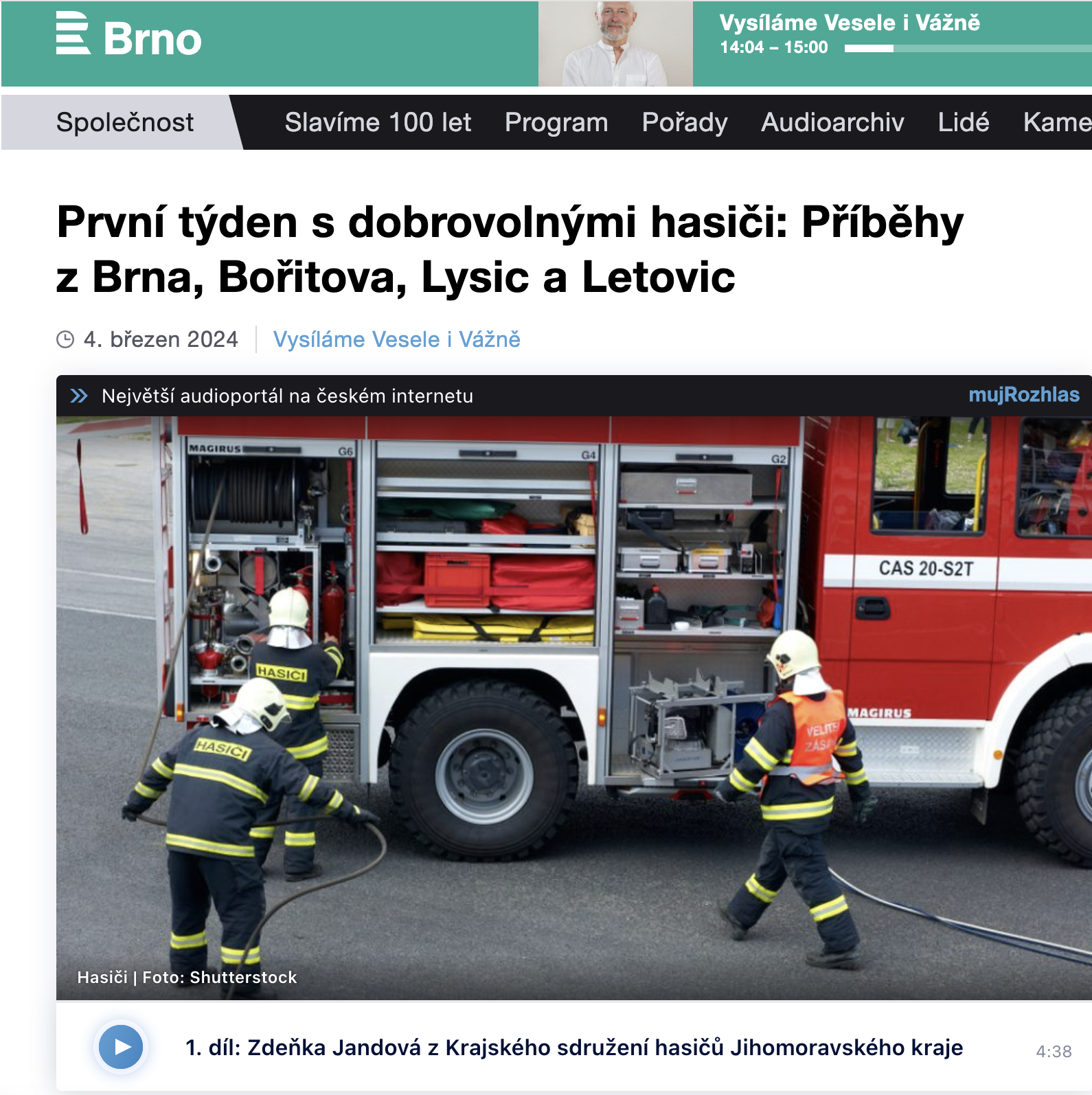Go to the Program menu item
Viewport: 1092px width, 1095px height.
tap(556, 122)
